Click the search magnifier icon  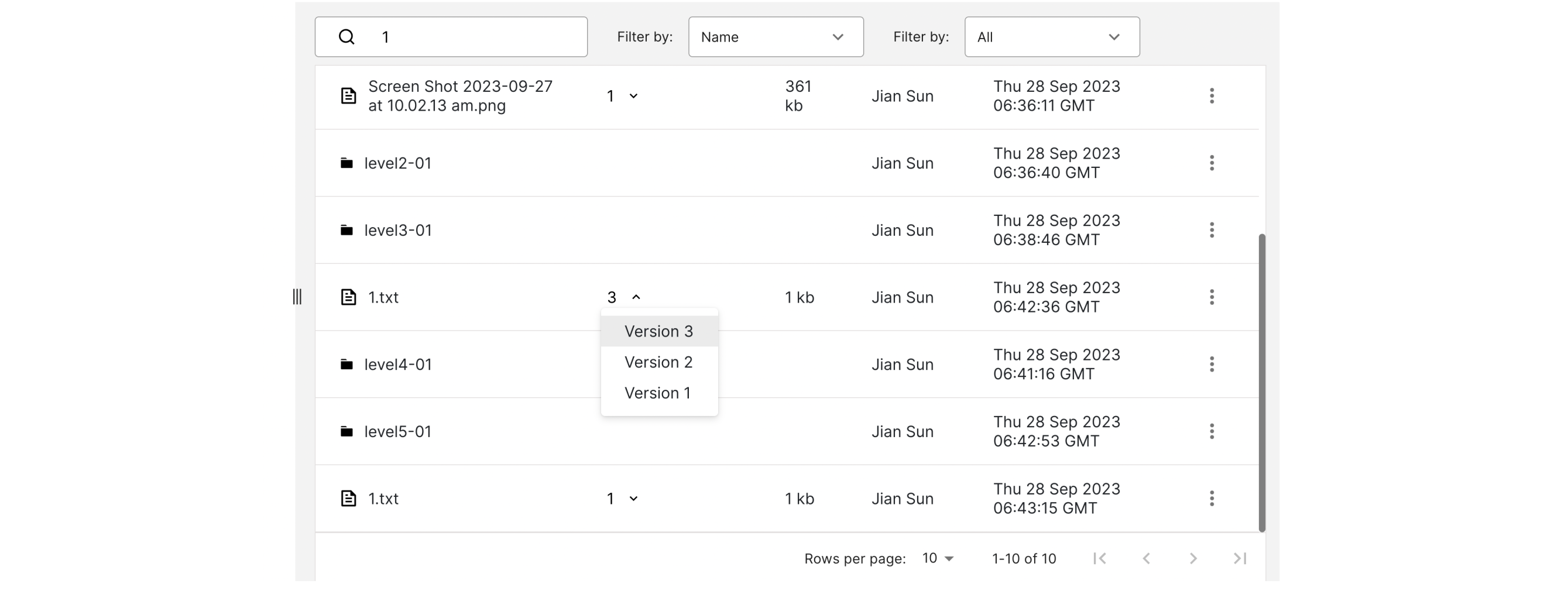coord(346,37)
